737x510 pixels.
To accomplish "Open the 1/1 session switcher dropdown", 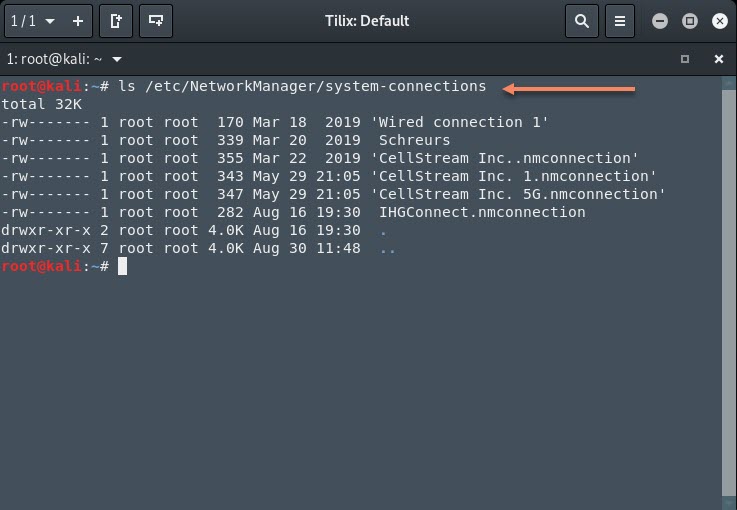I will [33, 20].
